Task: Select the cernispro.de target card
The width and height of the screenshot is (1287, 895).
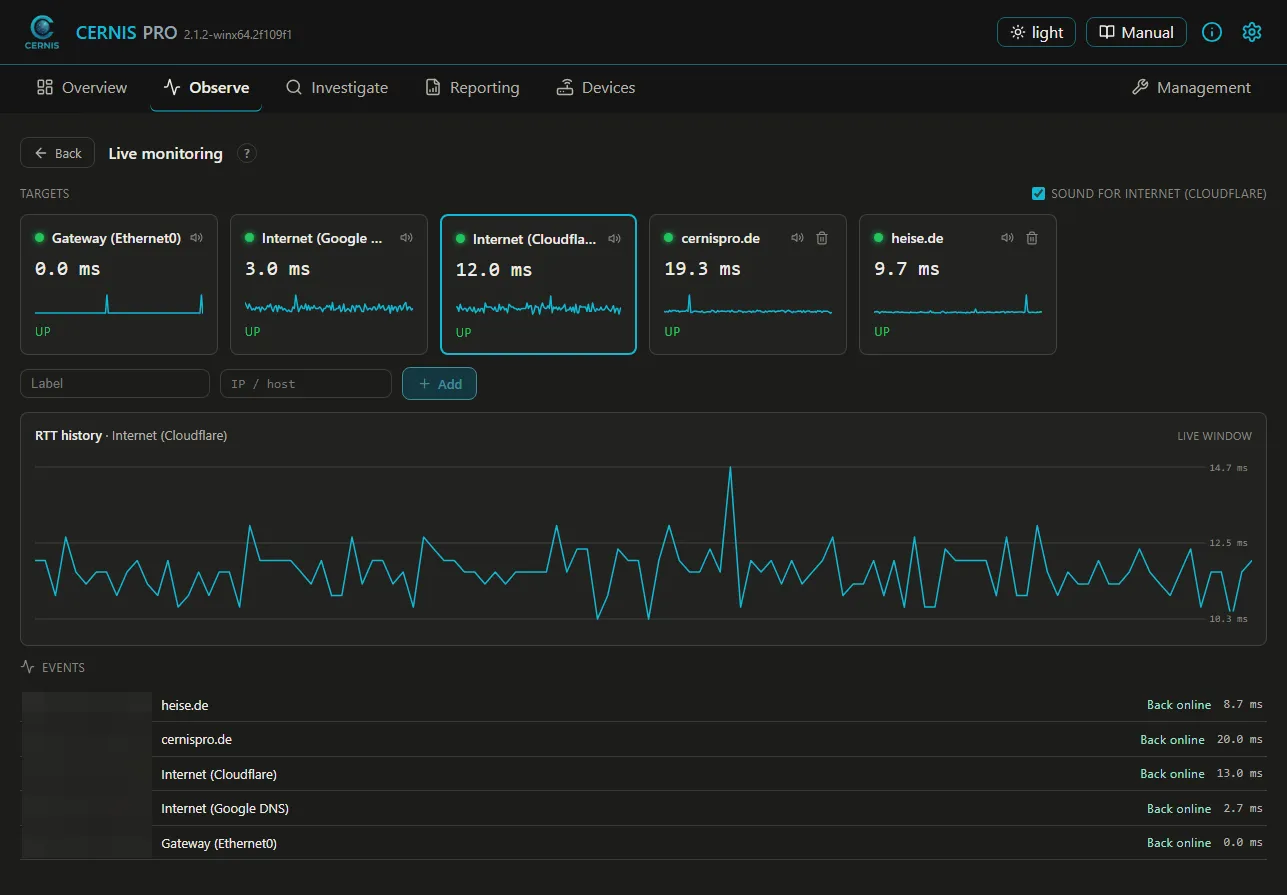Action: [x=748, y=284]
